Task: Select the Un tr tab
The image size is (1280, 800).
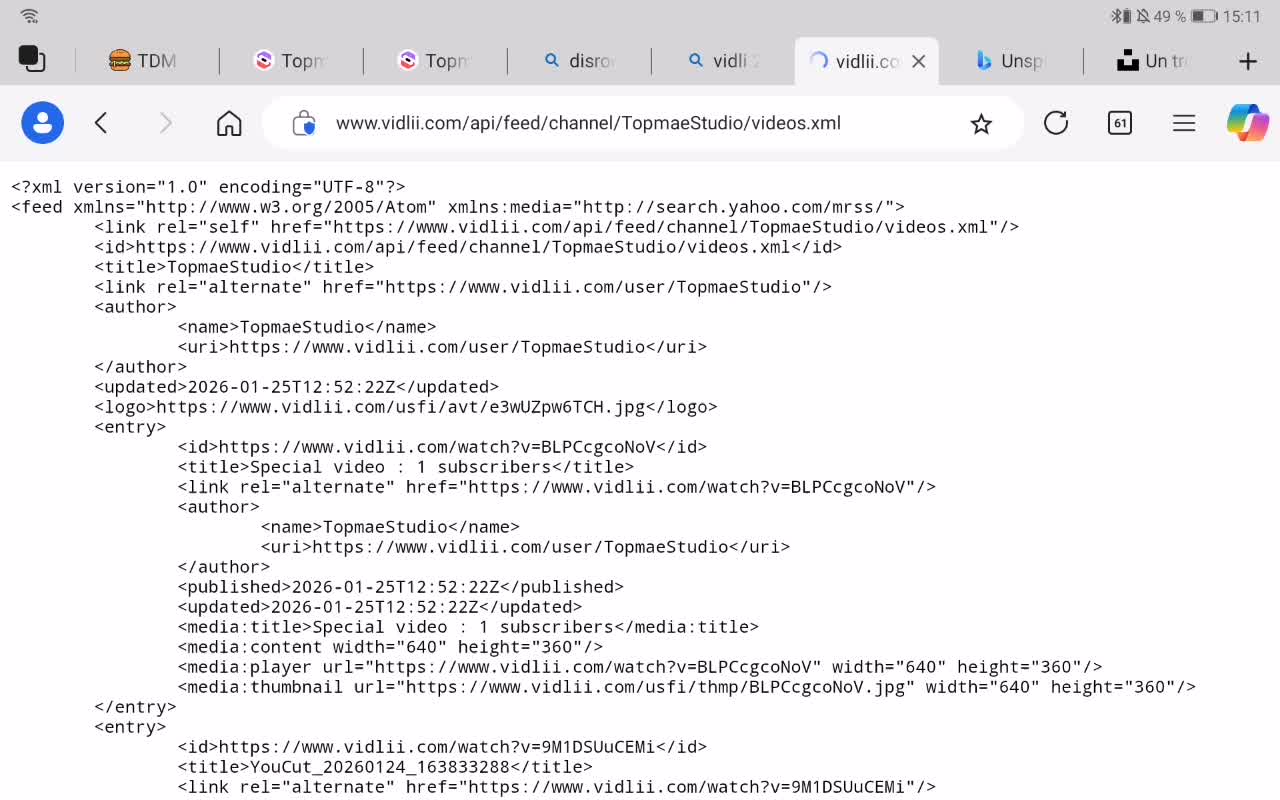Action: pos(1153,61)
